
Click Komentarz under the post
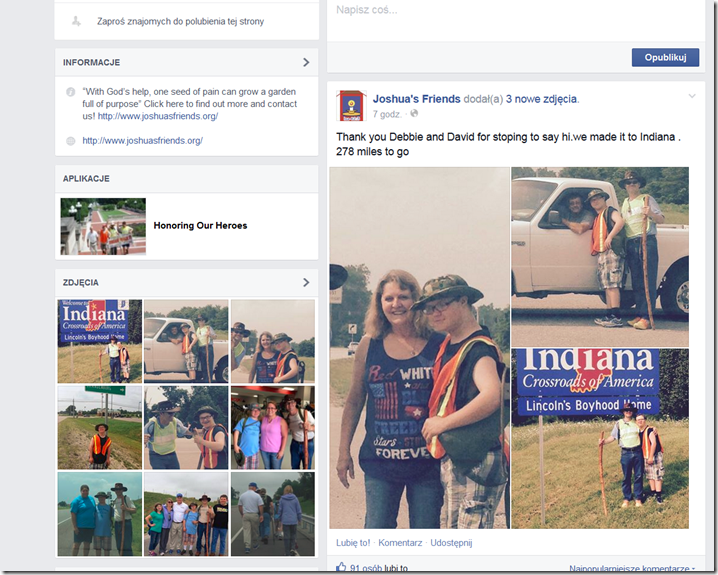[x=400, y=543]
